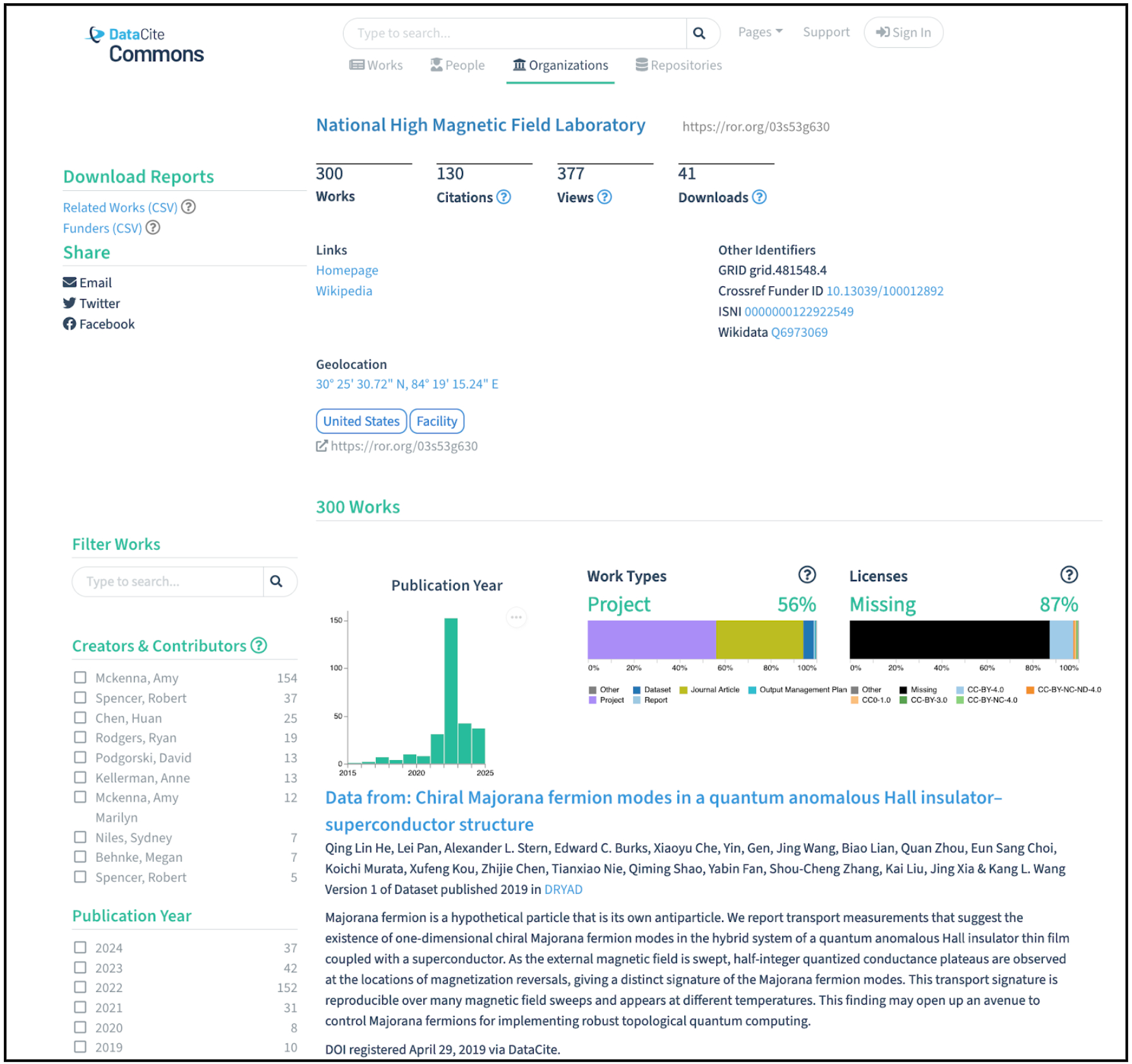Open the Licenses help icon
This screenshot has height=1064, width=1132.
click(x=1068, y=575)
